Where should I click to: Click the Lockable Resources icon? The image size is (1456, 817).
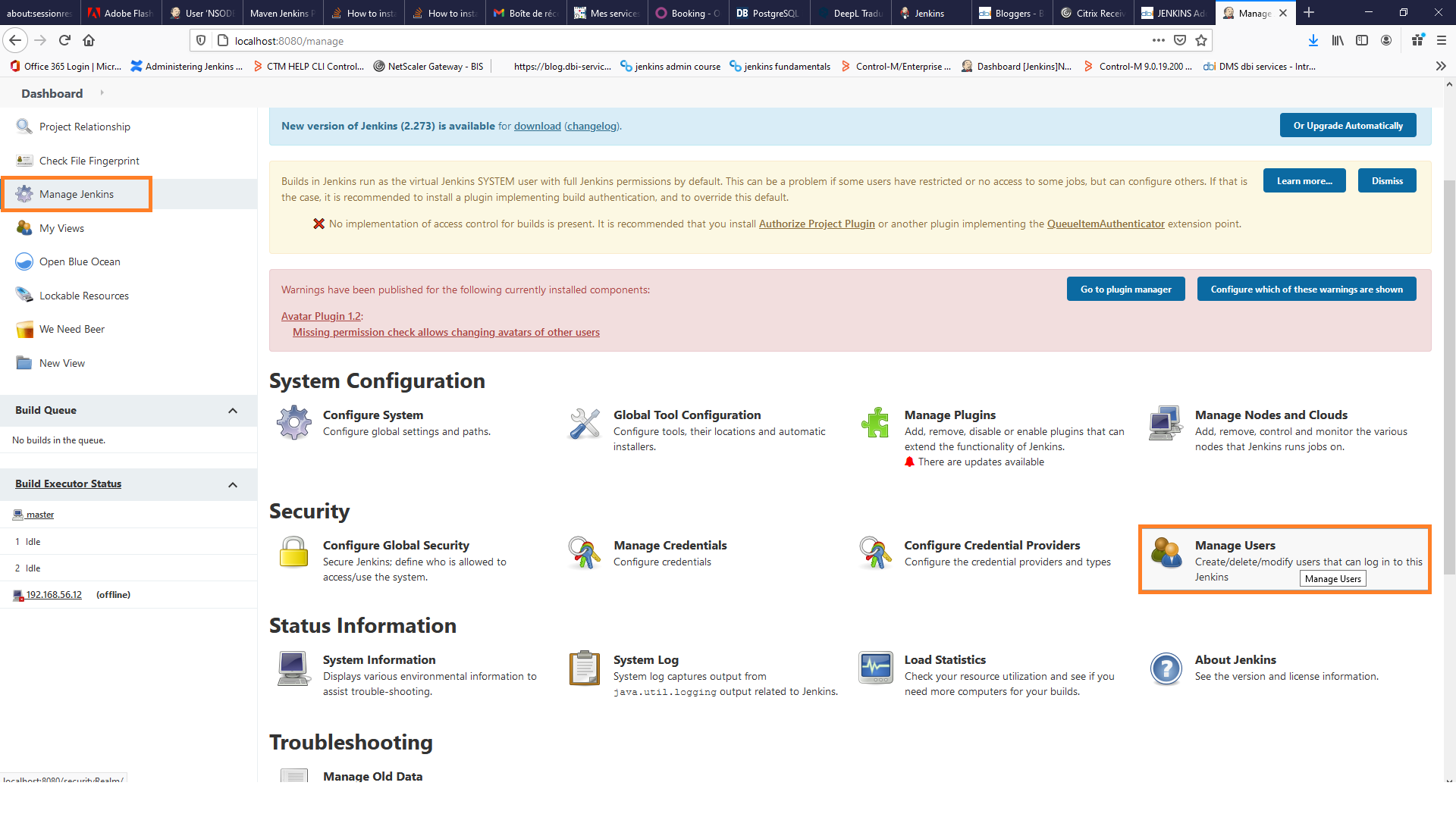[x=24, y=296]
